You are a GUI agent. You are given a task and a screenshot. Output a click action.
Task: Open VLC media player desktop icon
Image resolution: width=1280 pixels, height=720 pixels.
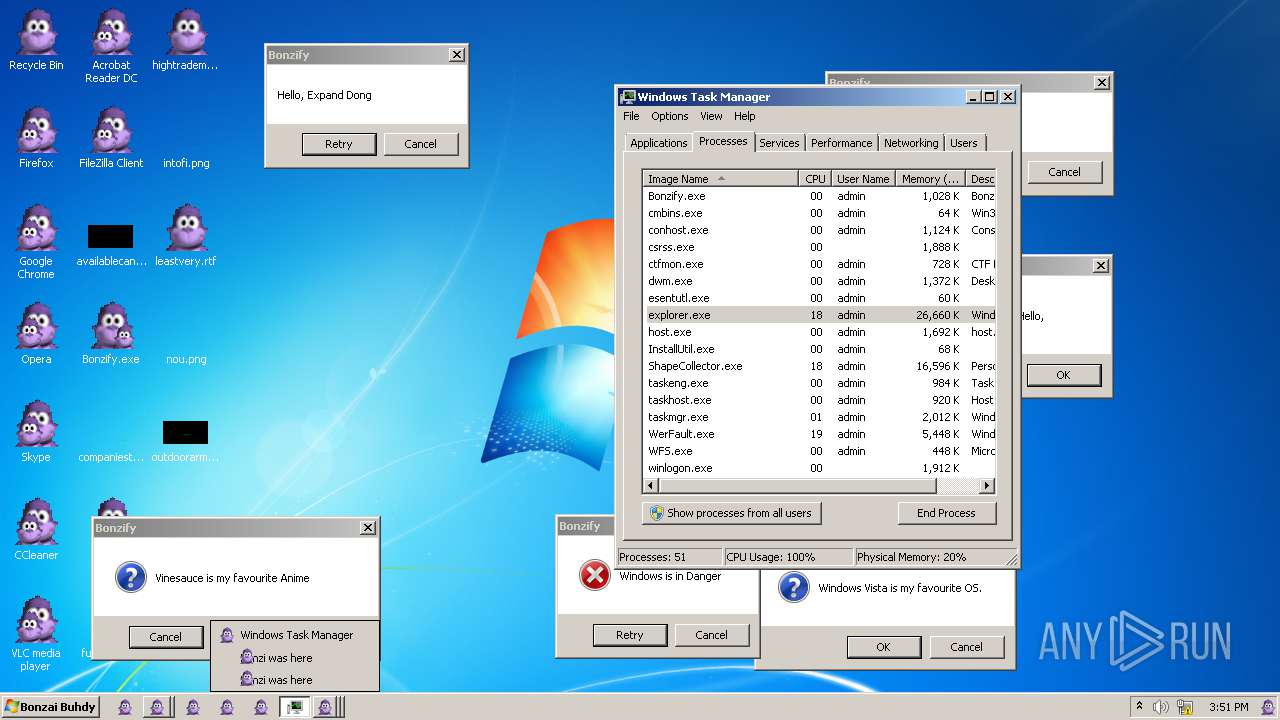click(x=36, y=634)
